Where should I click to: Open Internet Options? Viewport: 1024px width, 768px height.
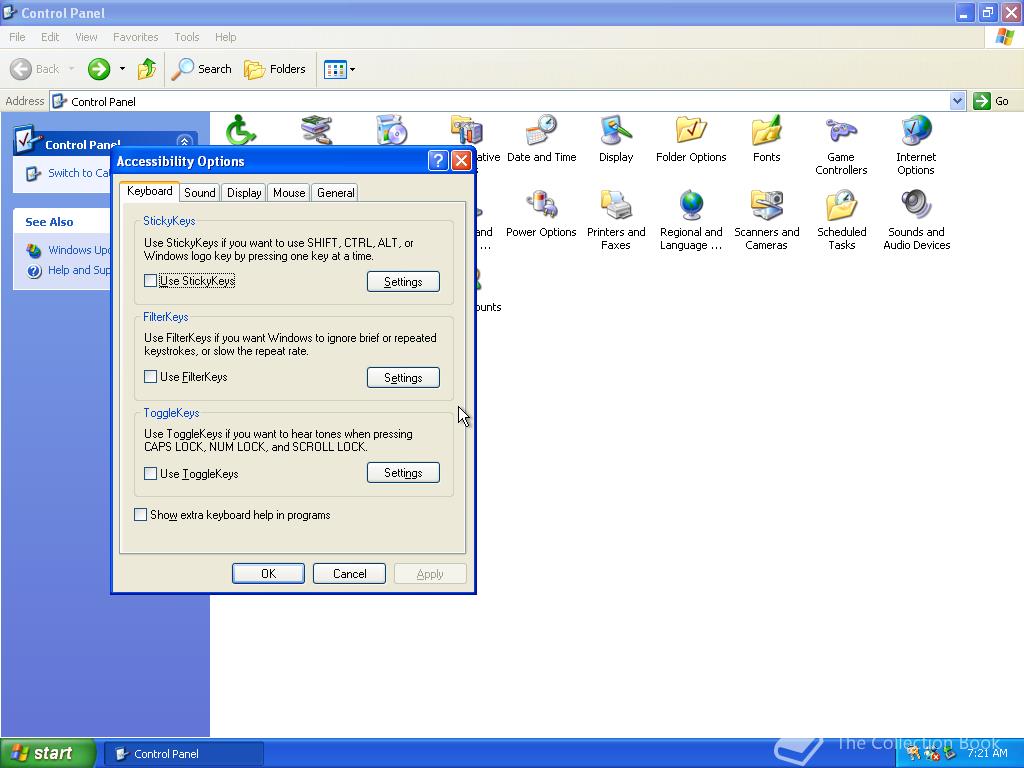coord(916,145)
